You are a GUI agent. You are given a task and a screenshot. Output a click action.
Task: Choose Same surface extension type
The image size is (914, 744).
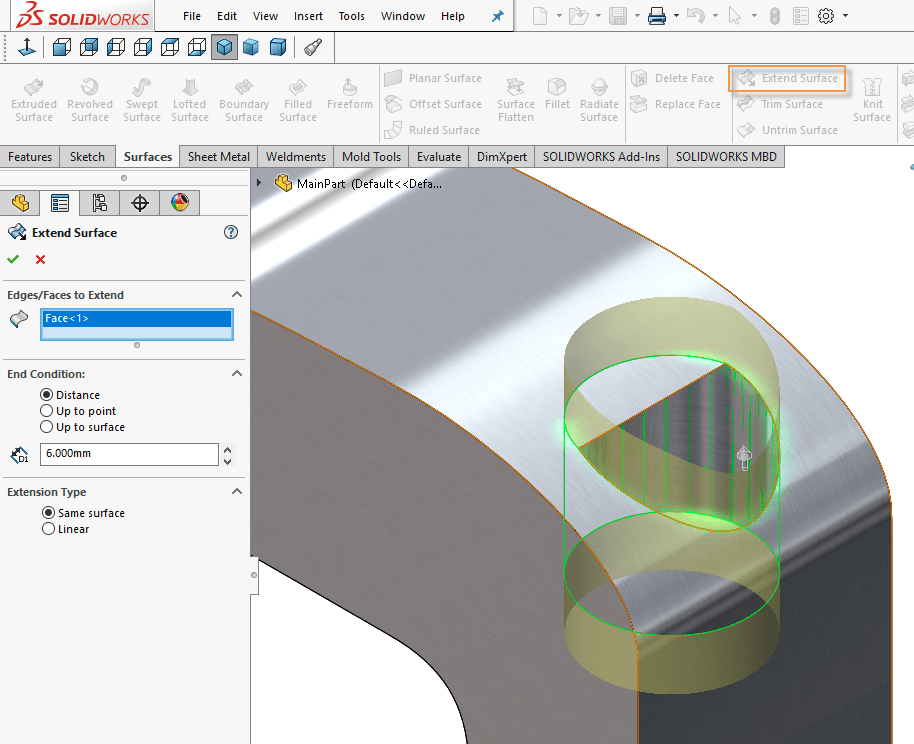(x=48, y=513)
